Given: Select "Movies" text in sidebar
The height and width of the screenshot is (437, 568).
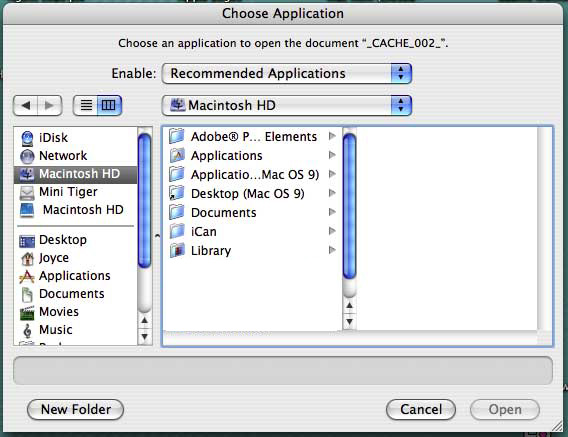Looking at the screenshot, I should coord(59,312).
